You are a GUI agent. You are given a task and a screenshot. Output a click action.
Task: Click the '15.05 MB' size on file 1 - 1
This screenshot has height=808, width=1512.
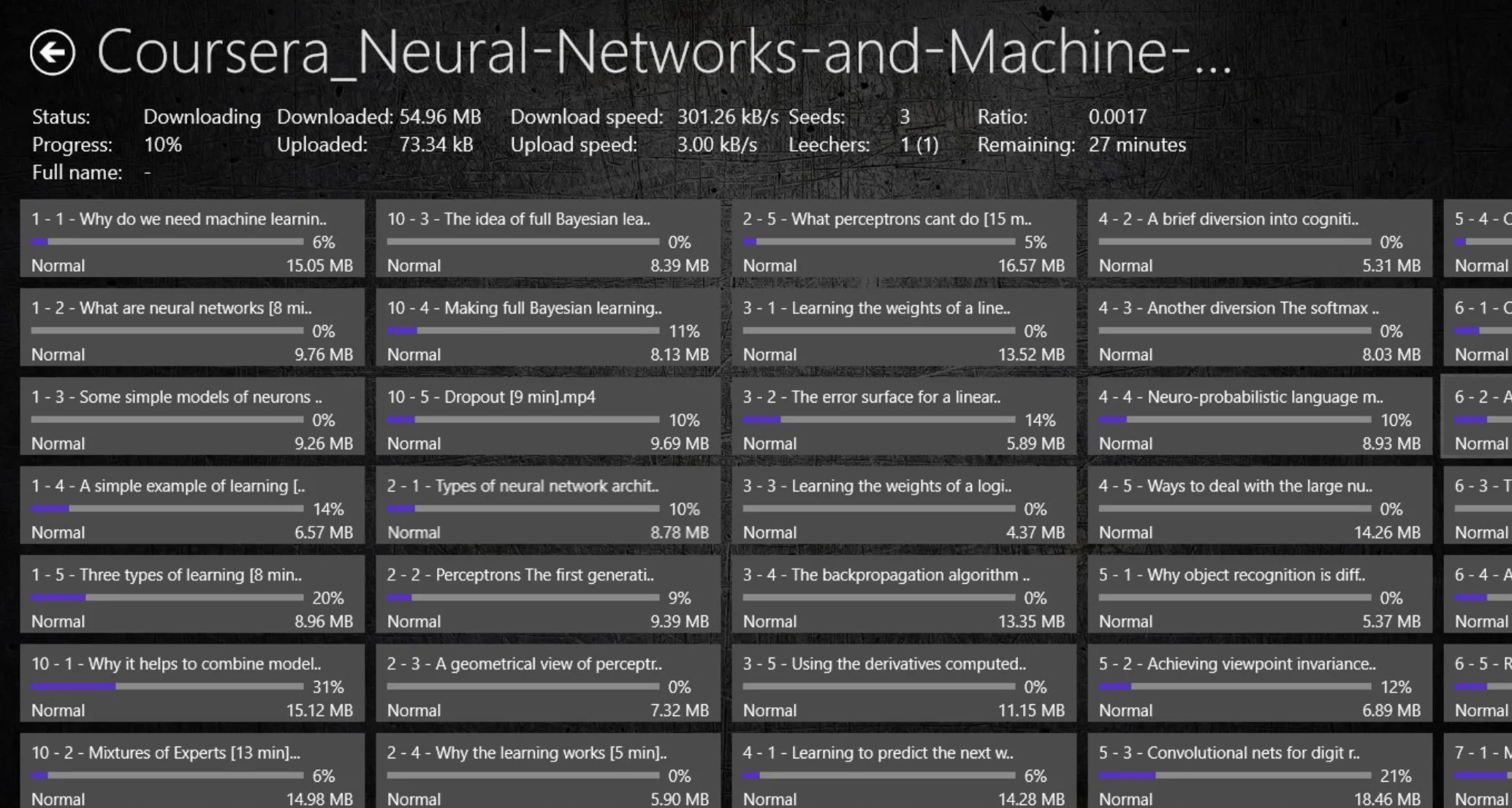319,266
